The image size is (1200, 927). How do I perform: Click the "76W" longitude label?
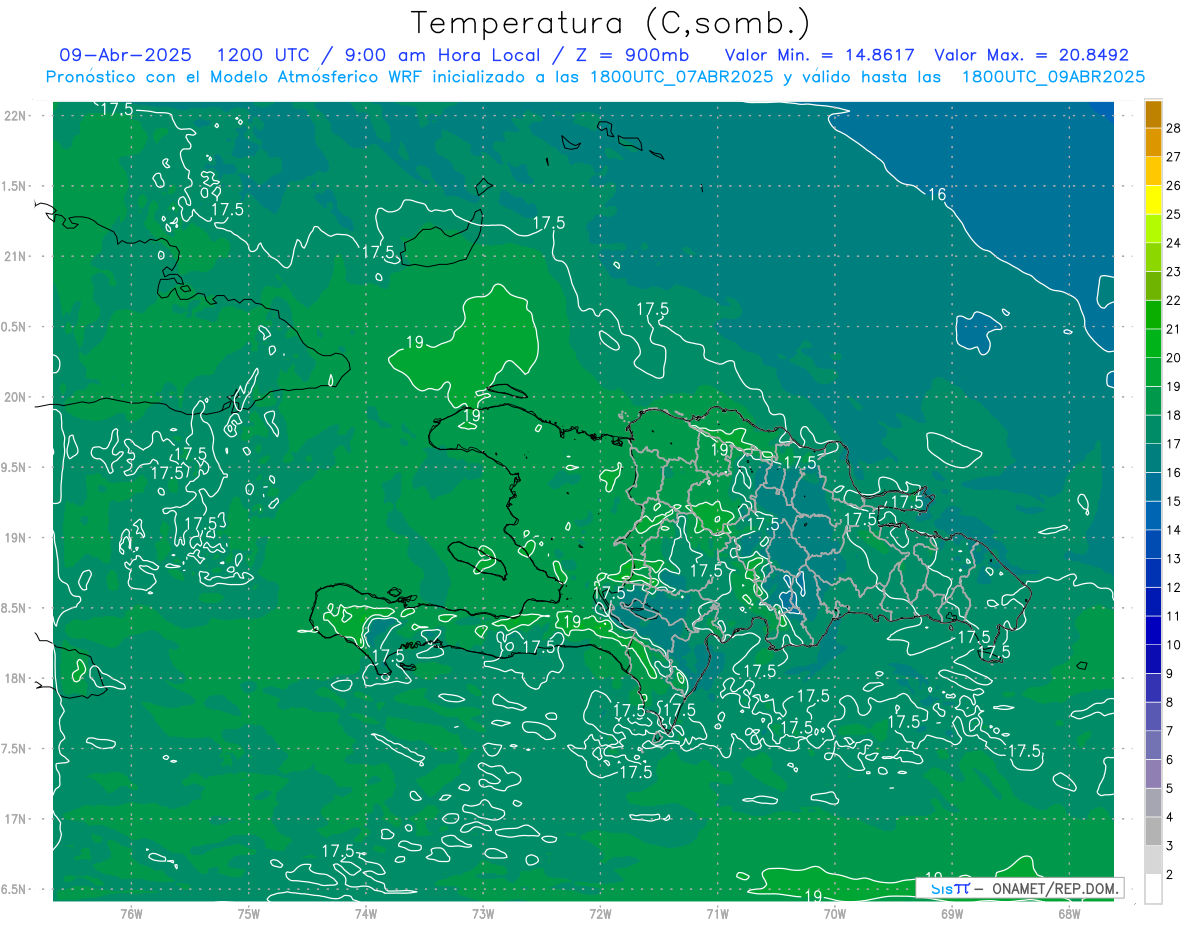[131, 913]
